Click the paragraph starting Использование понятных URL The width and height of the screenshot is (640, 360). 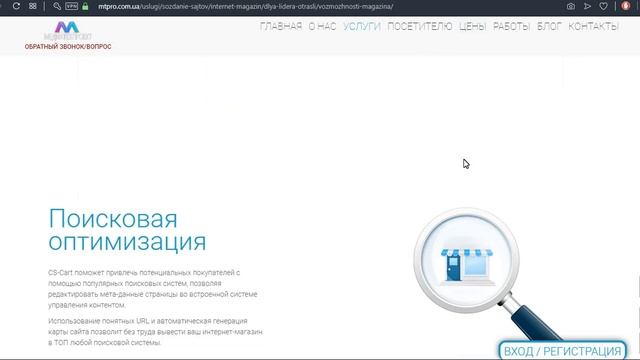[155, 332]
